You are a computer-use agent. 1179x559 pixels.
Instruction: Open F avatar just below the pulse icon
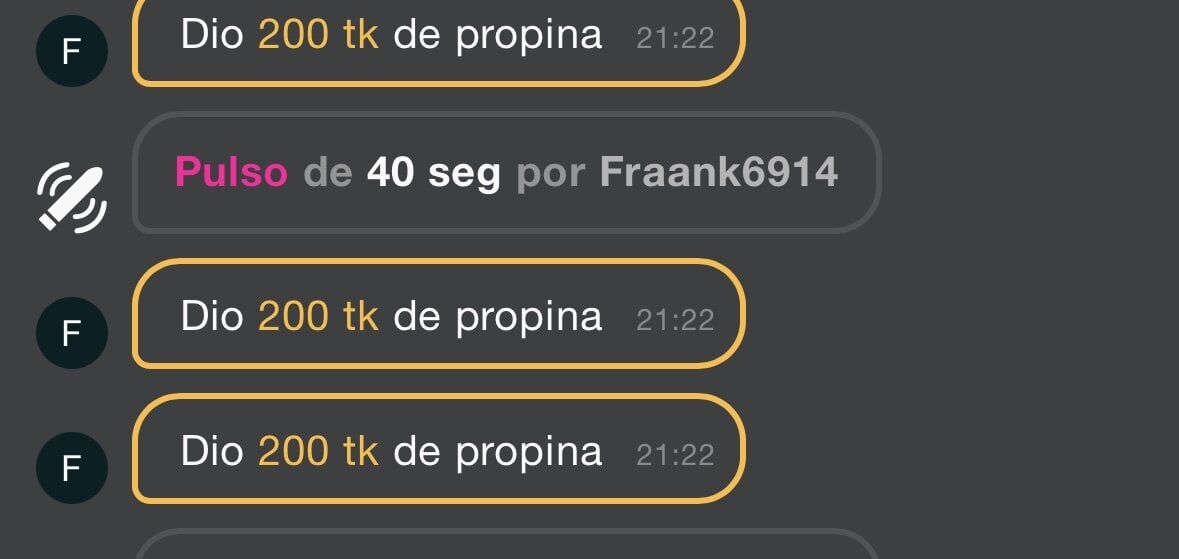pos(72,333)
